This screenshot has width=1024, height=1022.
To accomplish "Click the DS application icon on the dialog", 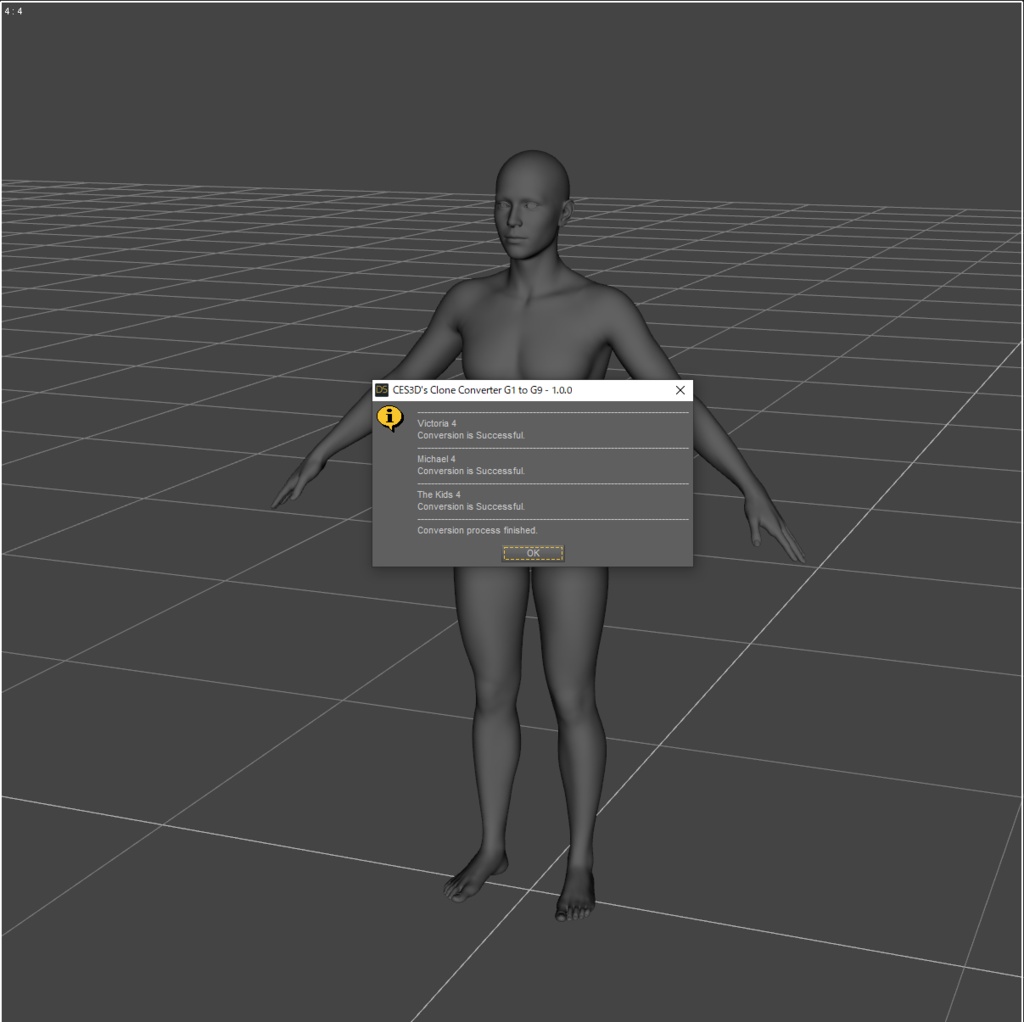I will (381, 390).
